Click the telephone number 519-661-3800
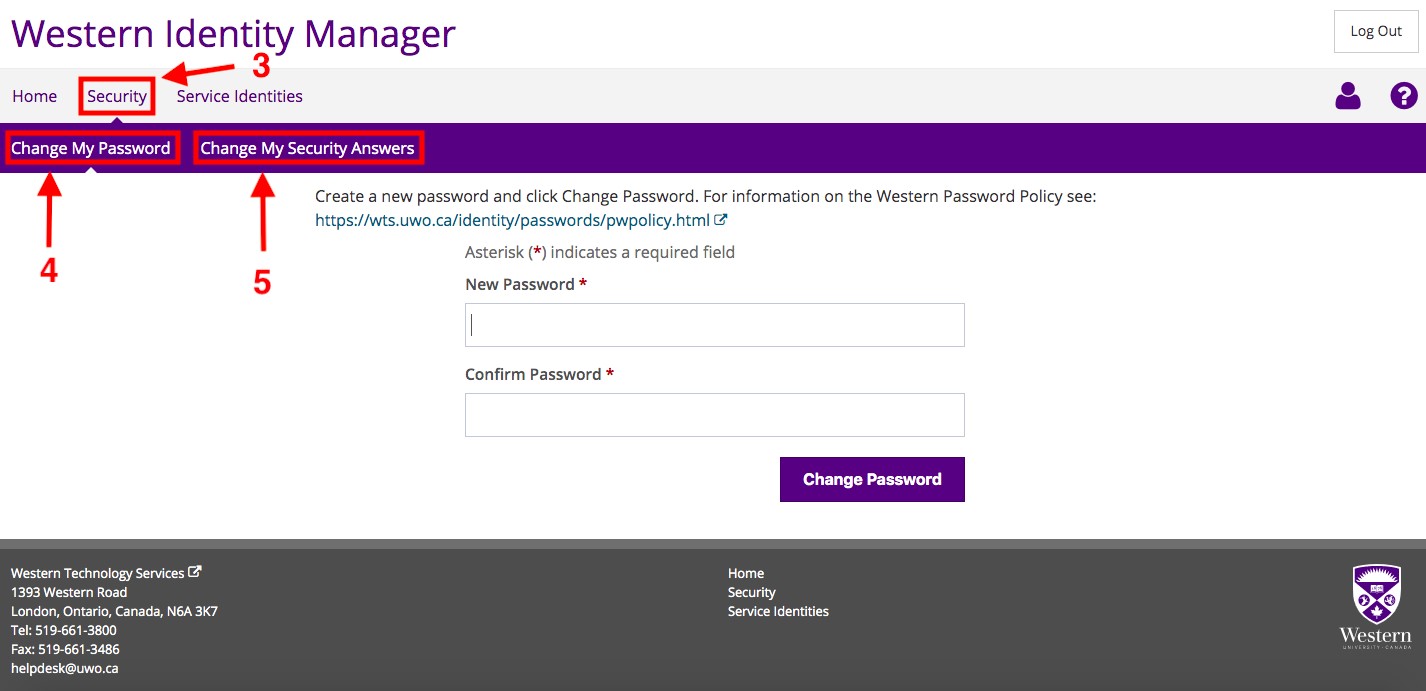Image resolution: width=1426 pixels, height=691 pixels. click(x=77, y=630)
